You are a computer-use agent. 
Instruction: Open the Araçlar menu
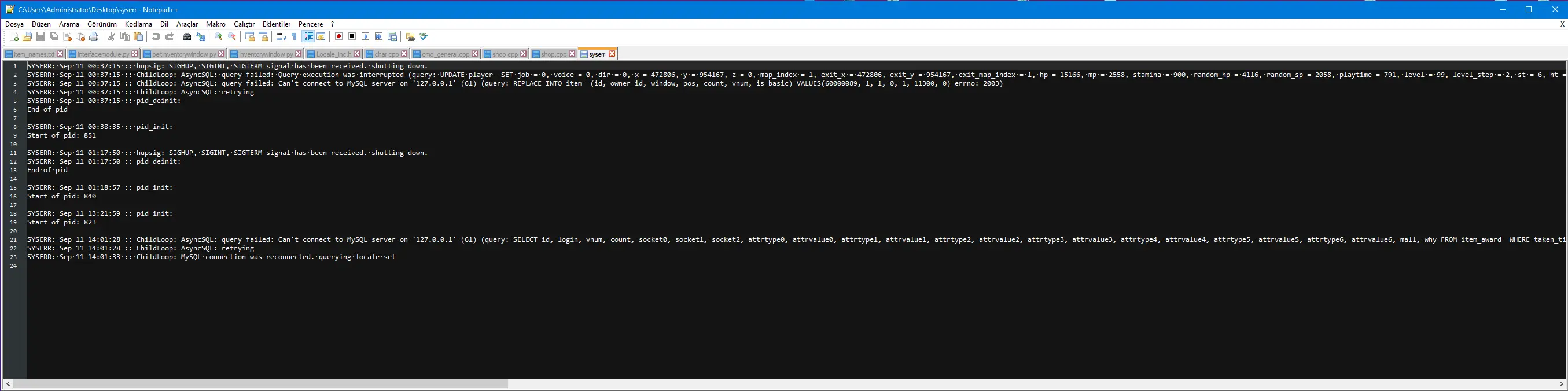[187, 24]
